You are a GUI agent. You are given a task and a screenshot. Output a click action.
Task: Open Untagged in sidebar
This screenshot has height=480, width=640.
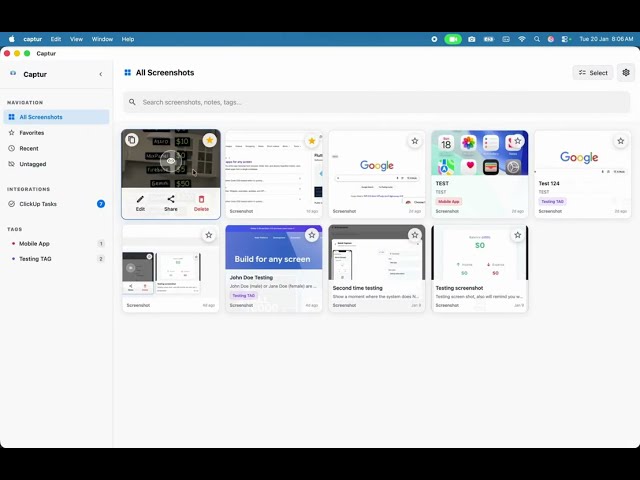pyautogui.click(x=56, y=164)
